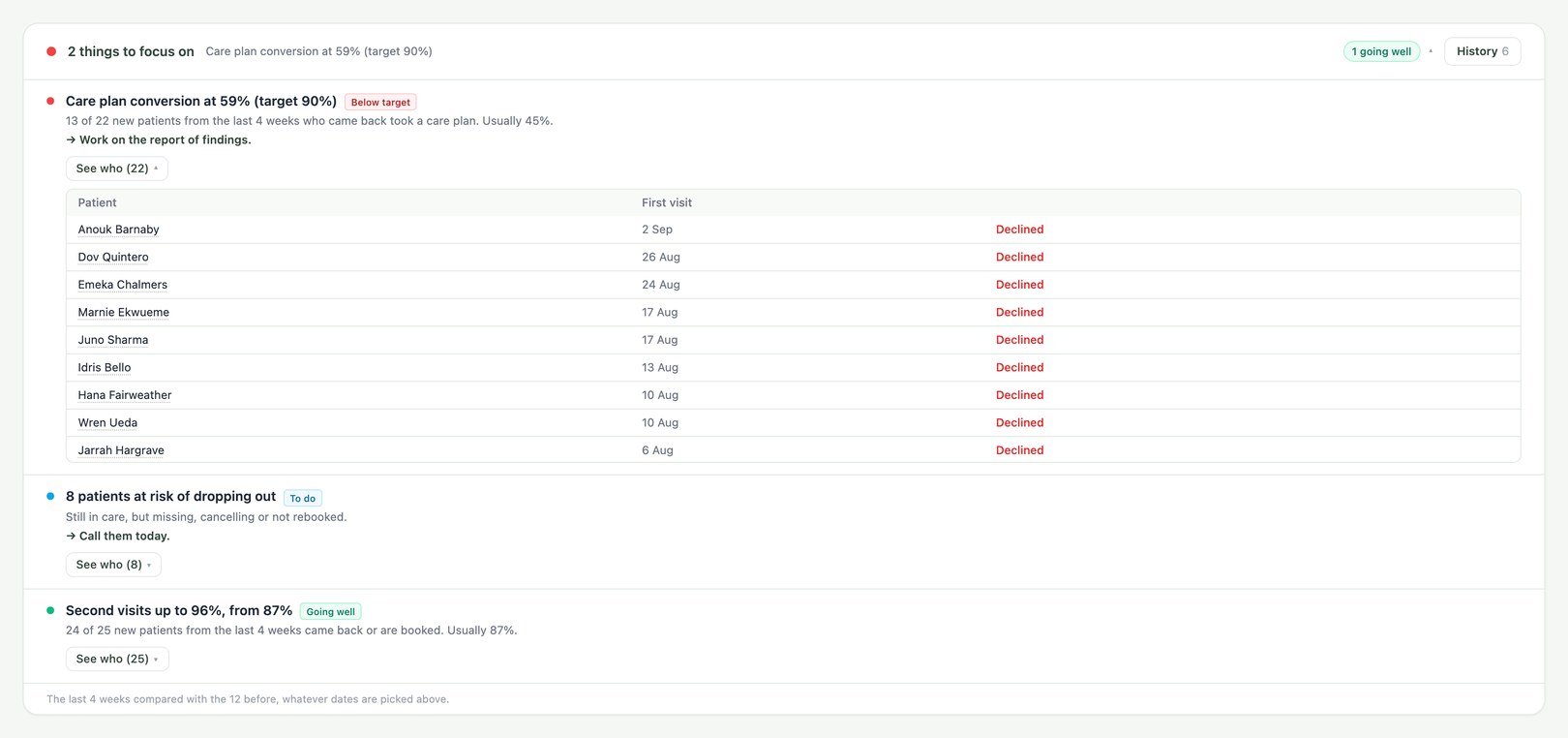
Task: Click the '24 Aug' first visit date
Action: tap(661, 285)
